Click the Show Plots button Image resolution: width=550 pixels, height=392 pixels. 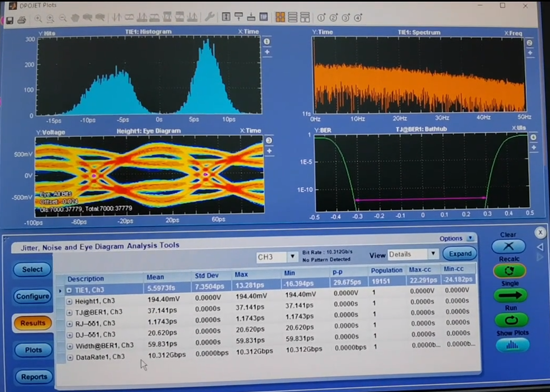coord(512,345)
